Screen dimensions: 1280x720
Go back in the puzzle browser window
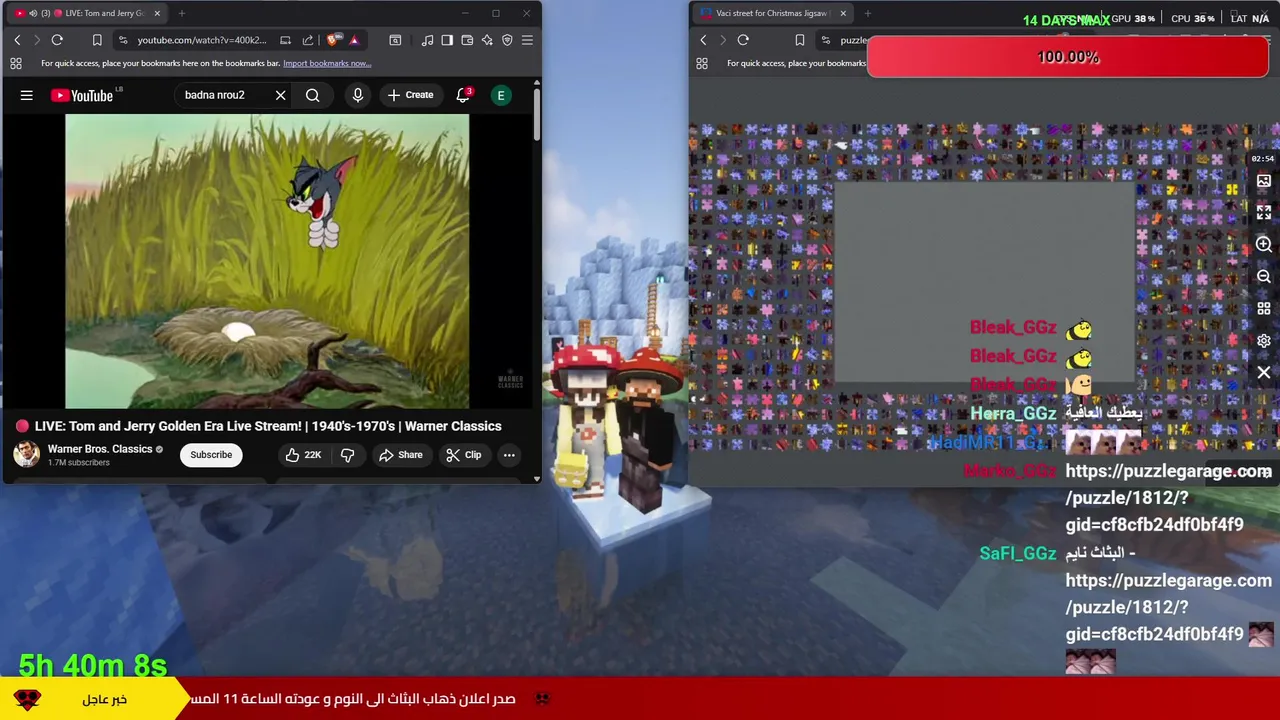point(703,40)
